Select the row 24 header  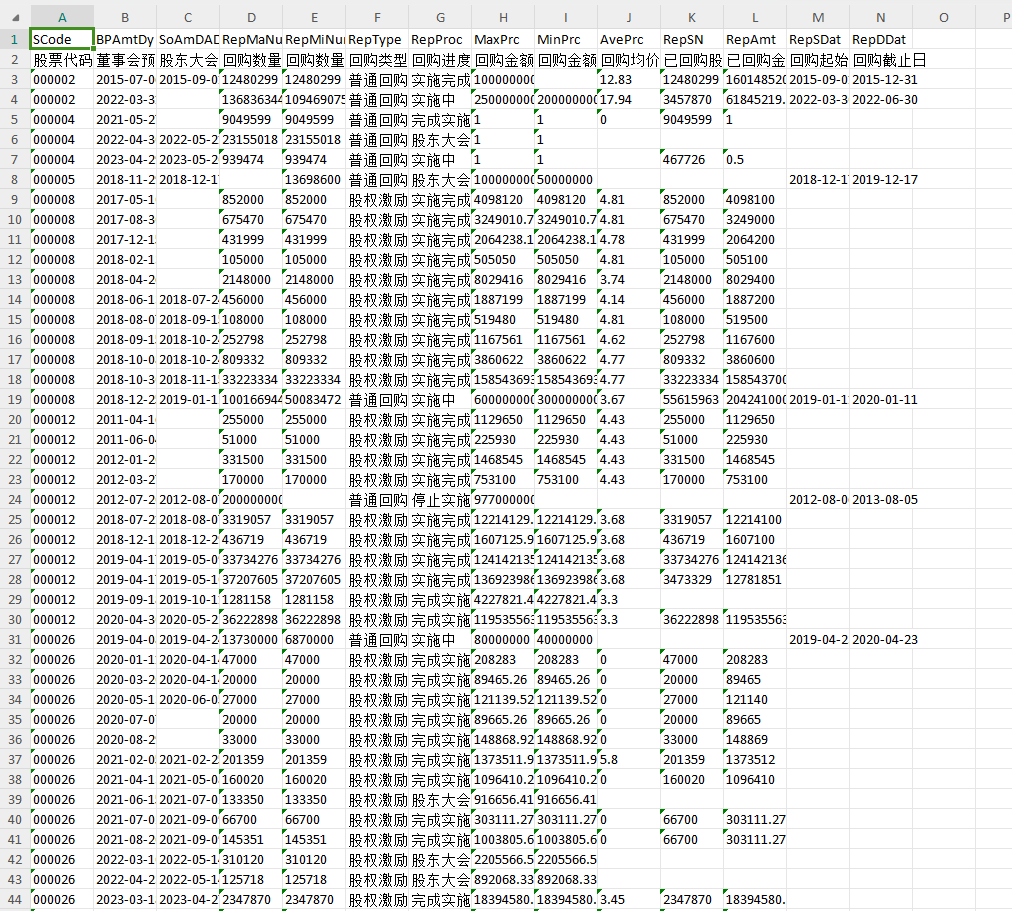pyautogui.click(x=14, y=499)
